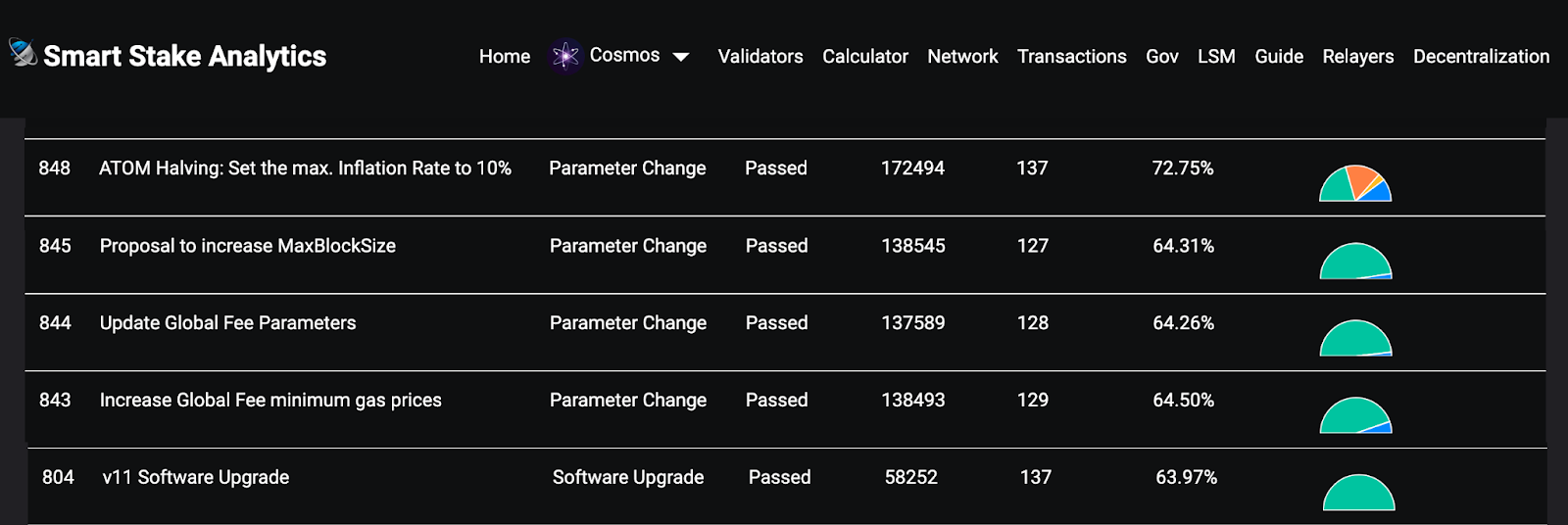
Task: Open the LSM page
Action: [x=1216, y=57]
